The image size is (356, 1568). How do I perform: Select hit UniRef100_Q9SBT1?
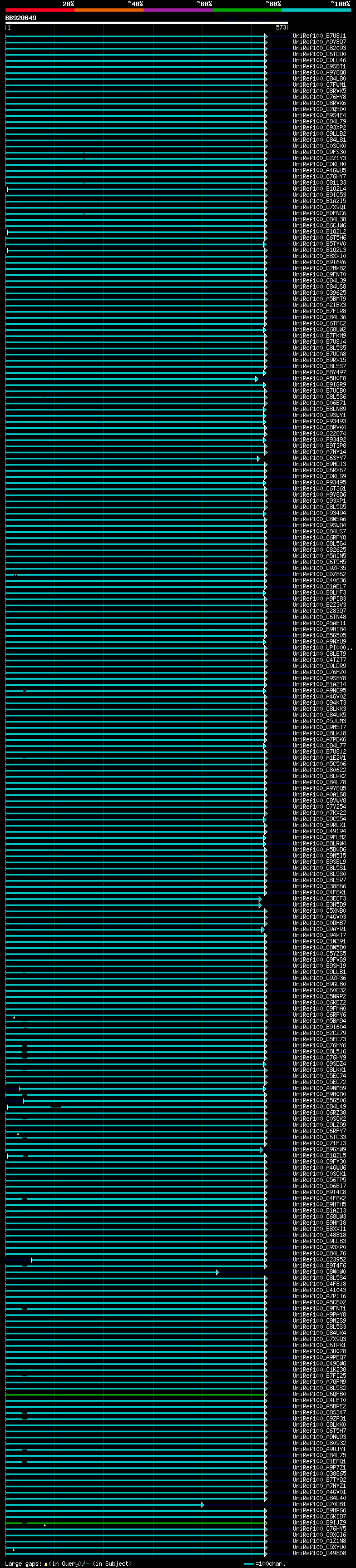point(319,66)
